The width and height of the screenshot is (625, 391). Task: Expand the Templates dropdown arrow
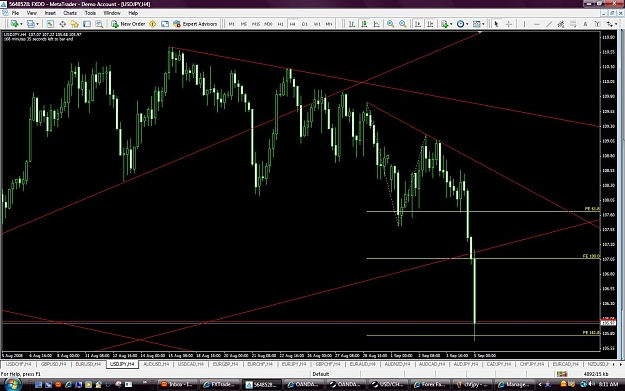tap(483, 24)
